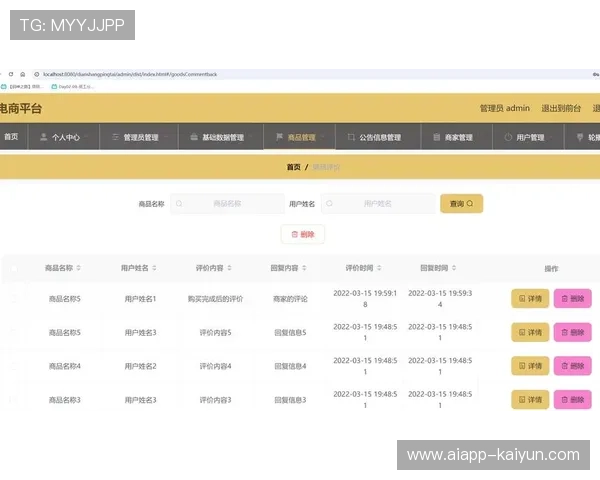Sort the table by 用户姓名 column
Image resolution: width=600 pixels, height=480 pixels.
pyautogui.click(x=154, y=268)
